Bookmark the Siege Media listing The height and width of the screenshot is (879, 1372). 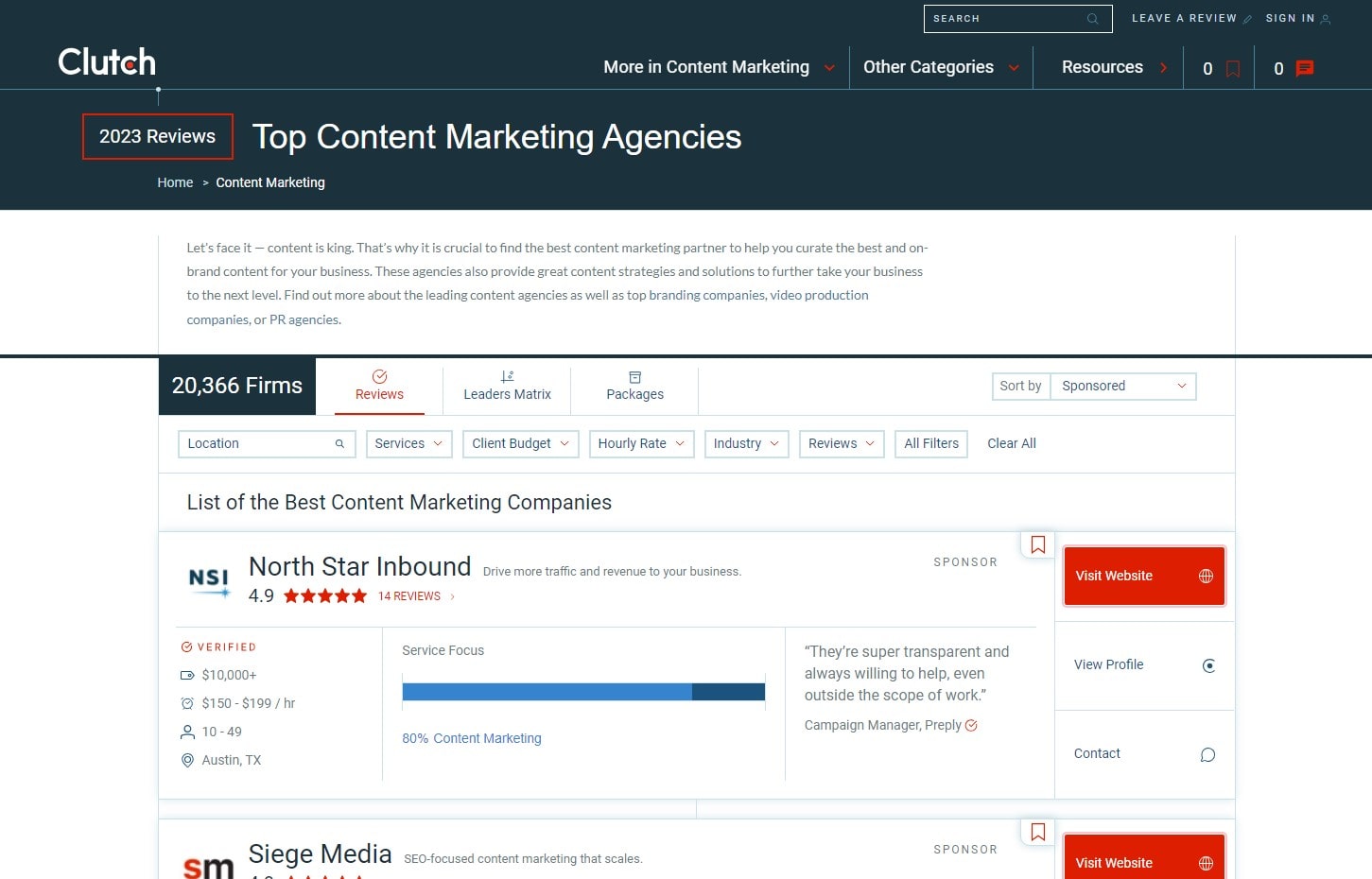click(x=1037, y=832)
